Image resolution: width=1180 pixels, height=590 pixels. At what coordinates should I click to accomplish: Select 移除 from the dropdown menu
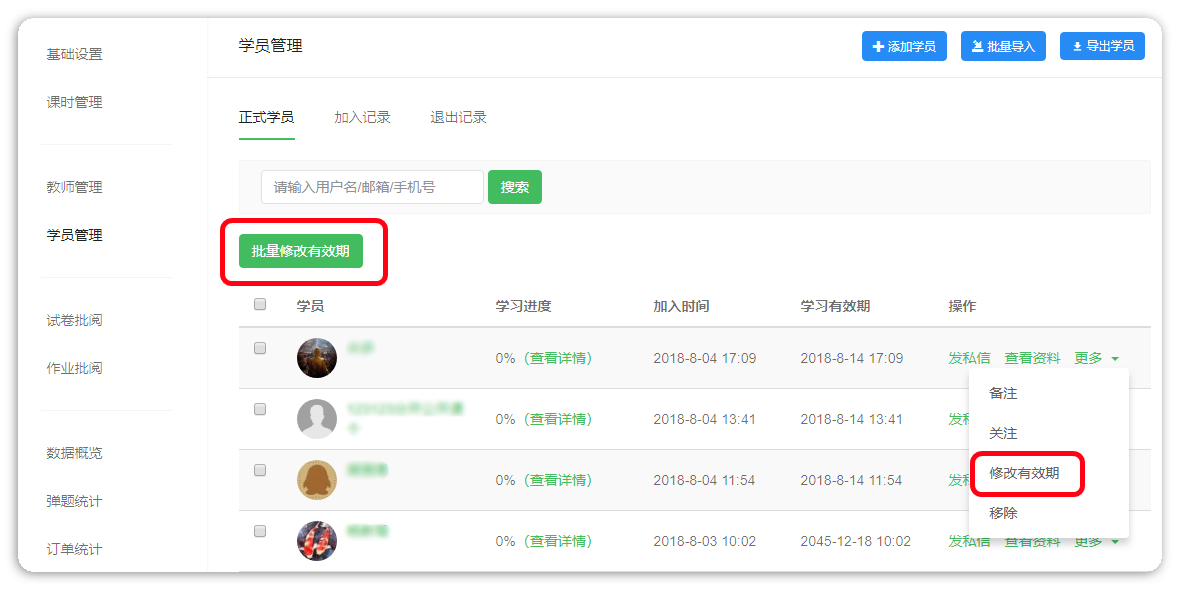click(x=1003, y=513)
